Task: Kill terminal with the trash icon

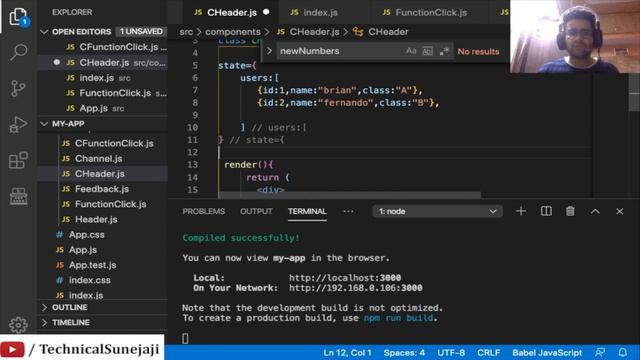Action: (x=570, y=211)
